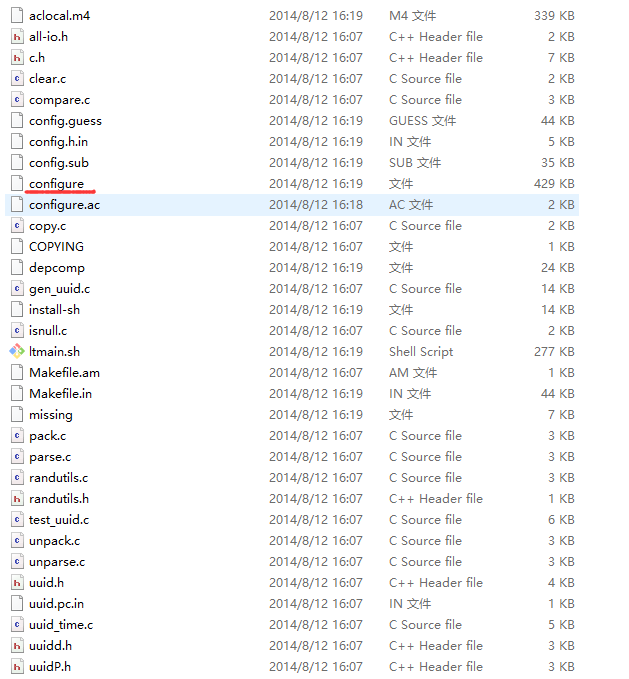Select the randutils.h header icon

click(x=17, y=499)
